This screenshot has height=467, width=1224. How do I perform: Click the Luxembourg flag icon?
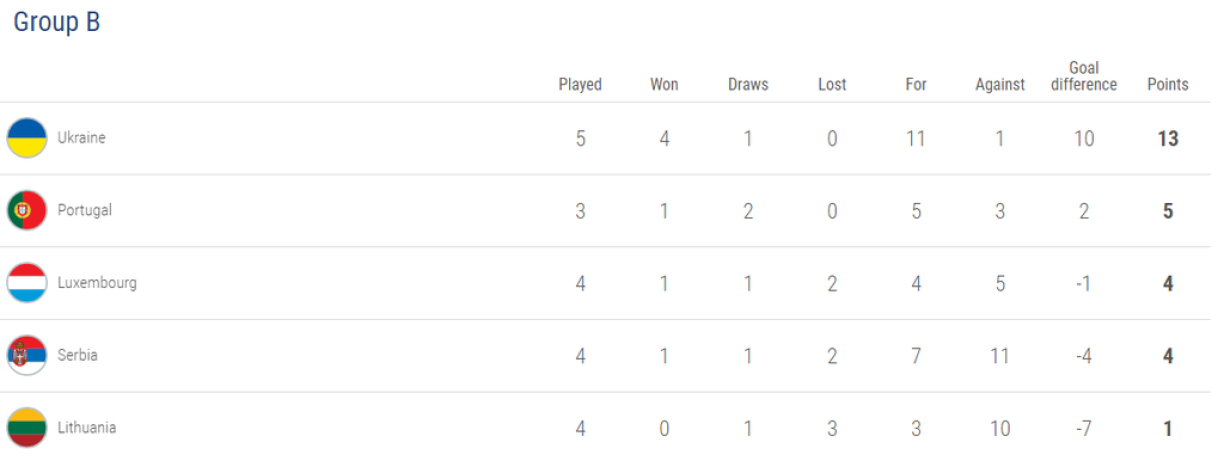pyautogui.click(x=27, y=283)
